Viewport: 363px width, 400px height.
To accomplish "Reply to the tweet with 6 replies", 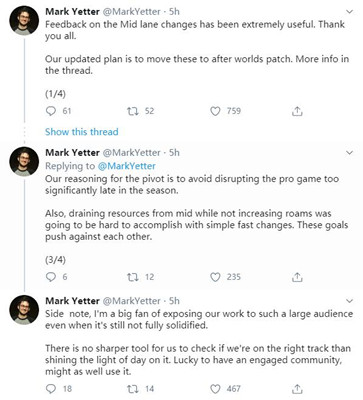I will tap(51, 277).
